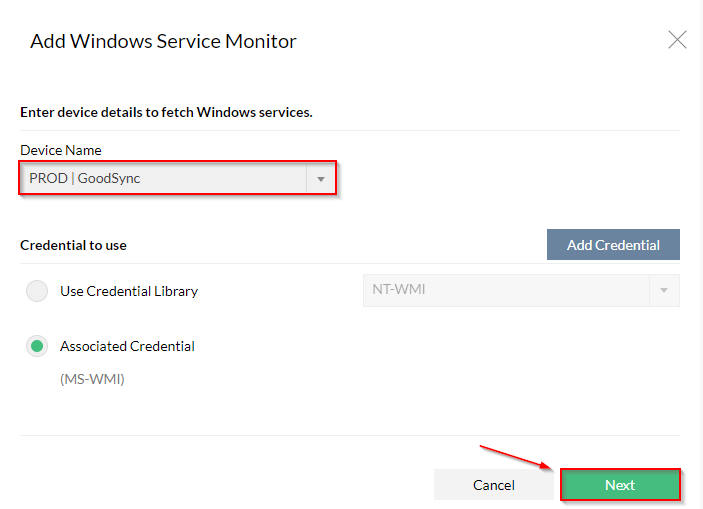Click the Associated Credential label text

127,346
